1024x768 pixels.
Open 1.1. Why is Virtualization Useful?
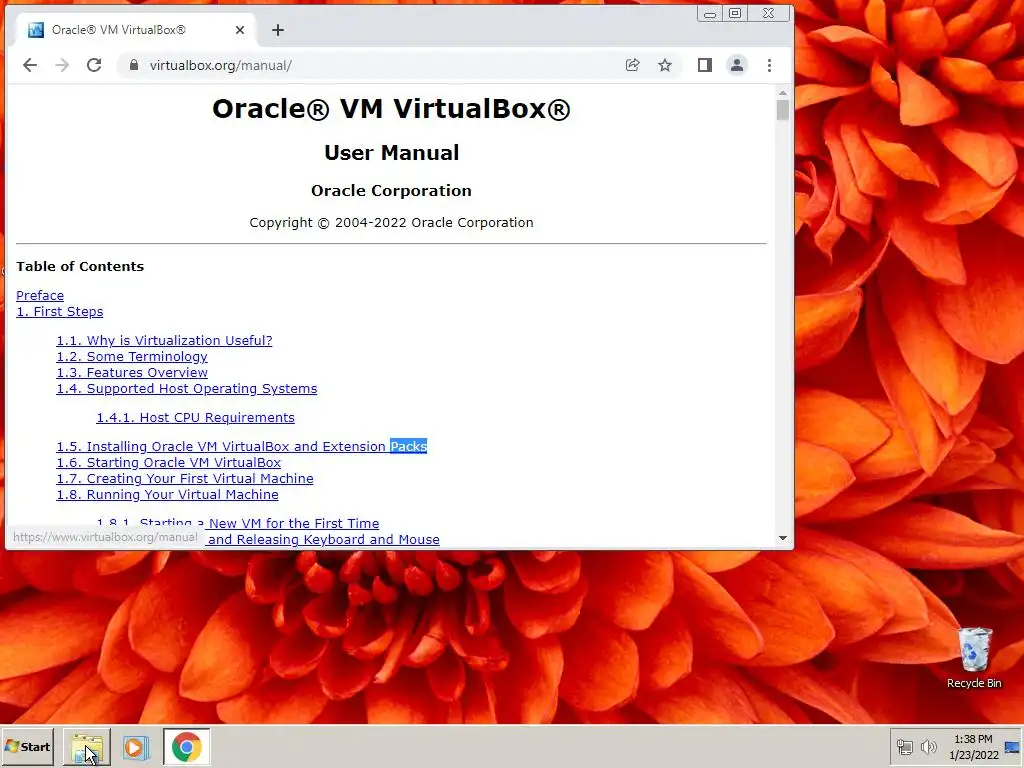(164, 340)
